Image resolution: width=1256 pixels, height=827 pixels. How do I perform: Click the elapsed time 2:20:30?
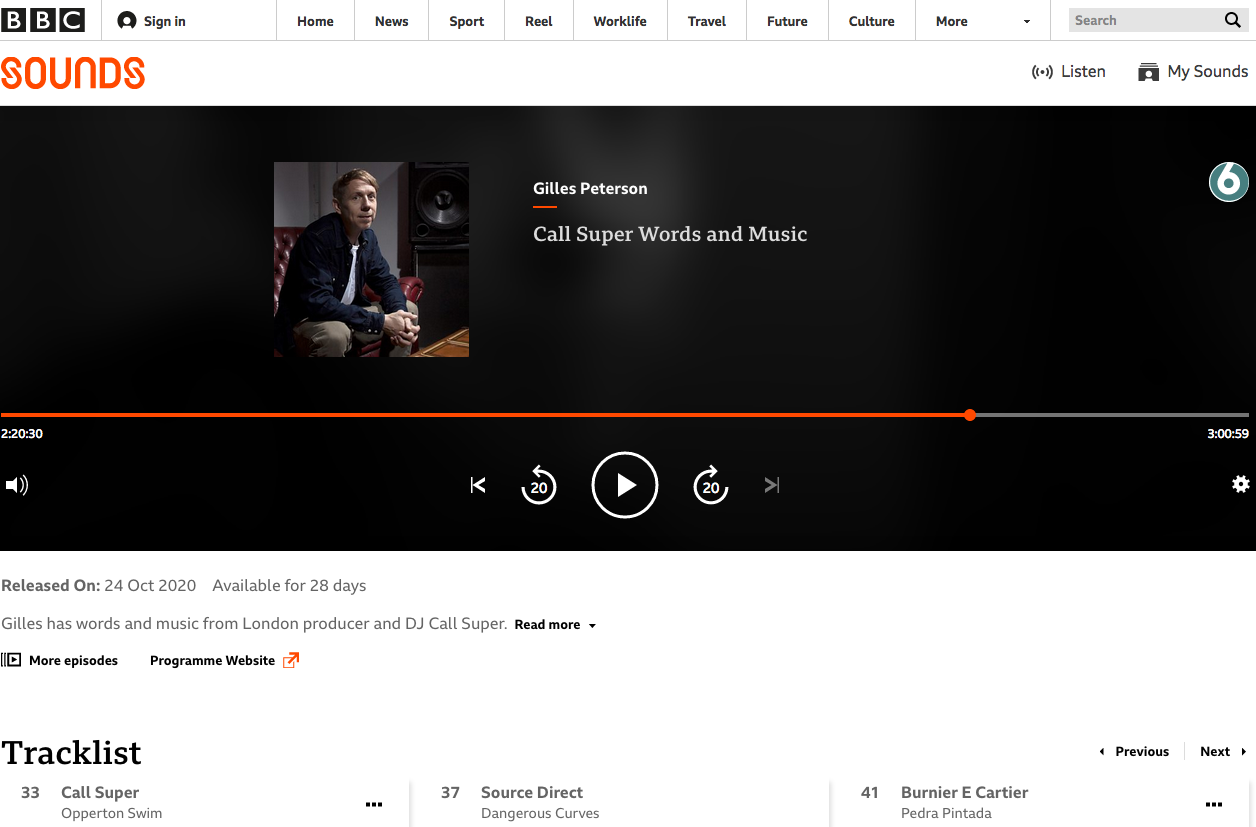[22, 434]
